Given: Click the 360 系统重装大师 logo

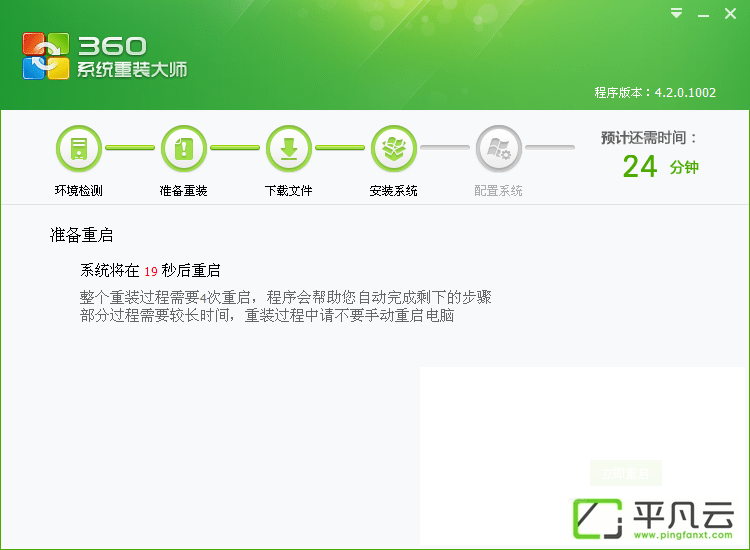Looking at the screenshot, I should [104, 56].
